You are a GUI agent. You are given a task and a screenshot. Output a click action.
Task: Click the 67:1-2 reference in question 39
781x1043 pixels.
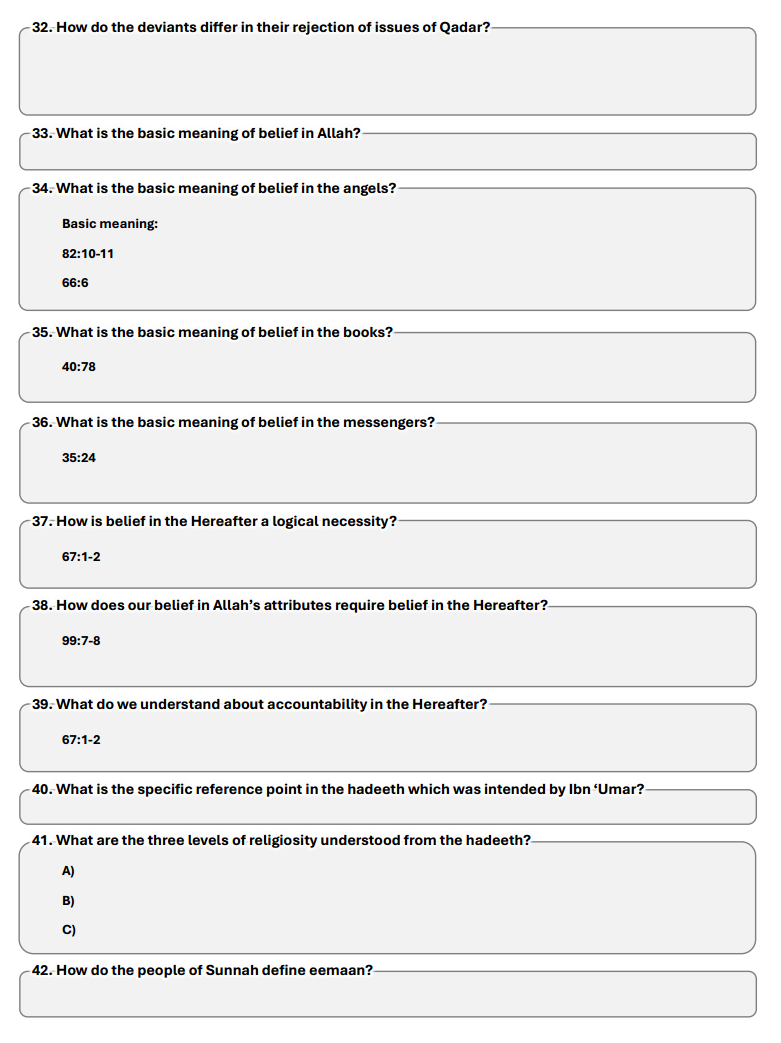[81, 740]
